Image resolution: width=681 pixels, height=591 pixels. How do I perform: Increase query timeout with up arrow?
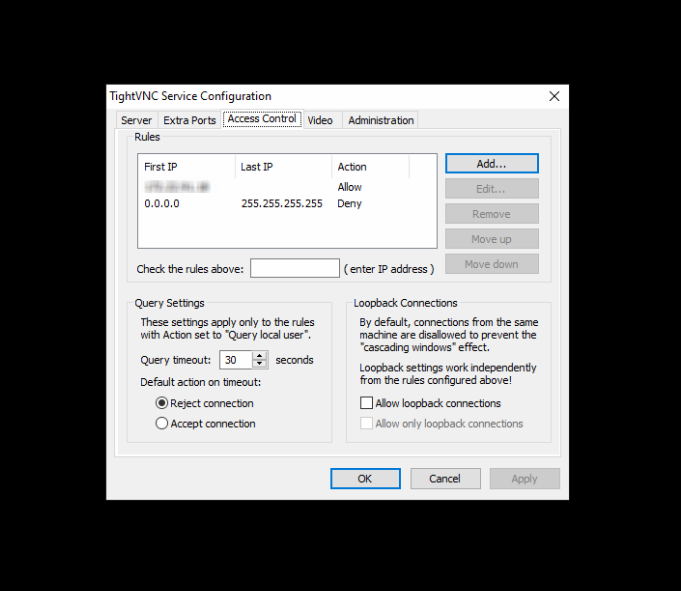point(261,356)
